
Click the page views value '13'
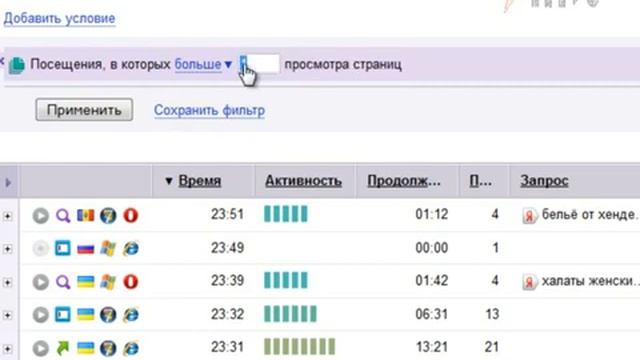(x=492, y=314)
